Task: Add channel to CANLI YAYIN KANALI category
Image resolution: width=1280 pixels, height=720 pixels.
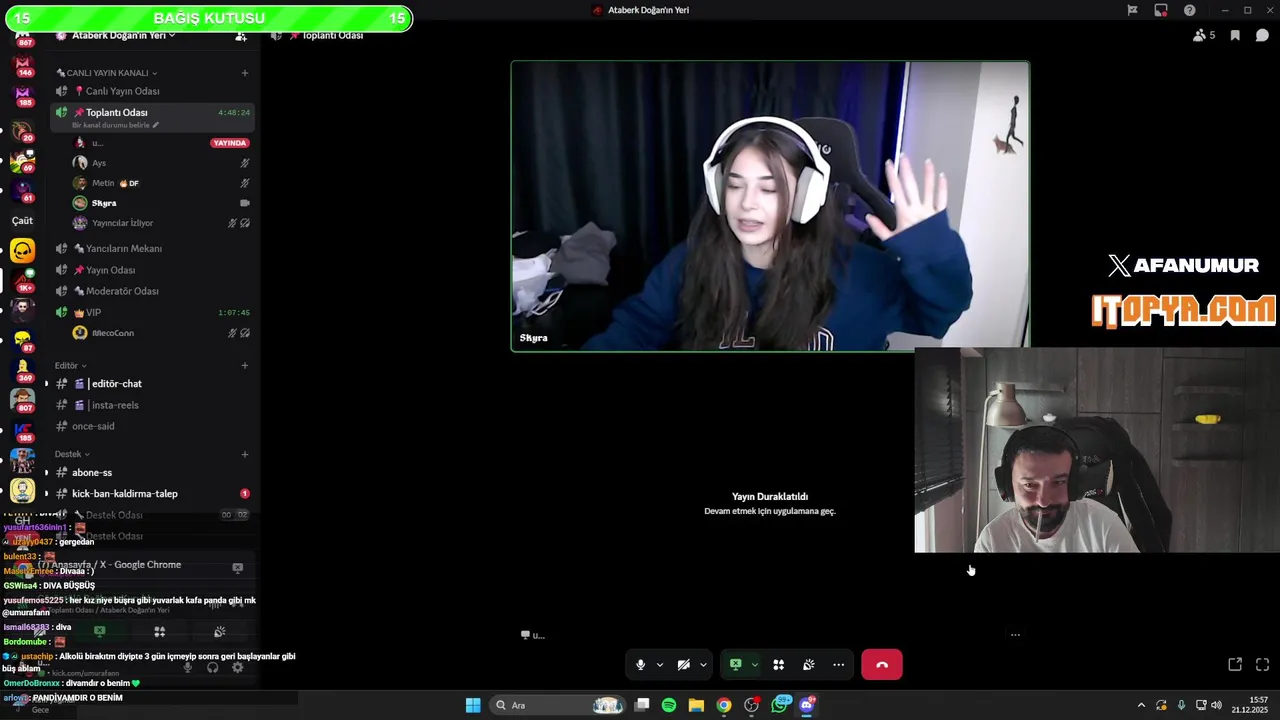Action: 245,73
